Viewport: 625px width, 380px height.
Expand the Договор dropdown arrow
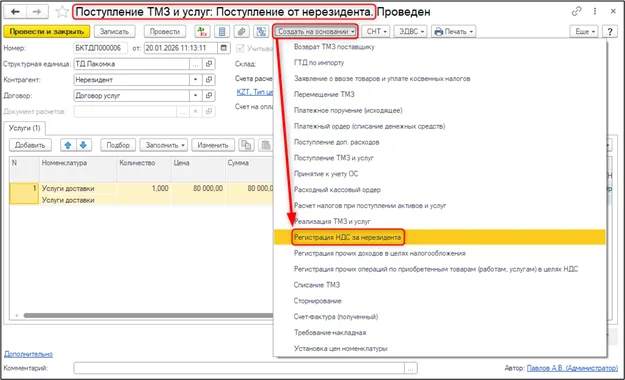(195, 96)
